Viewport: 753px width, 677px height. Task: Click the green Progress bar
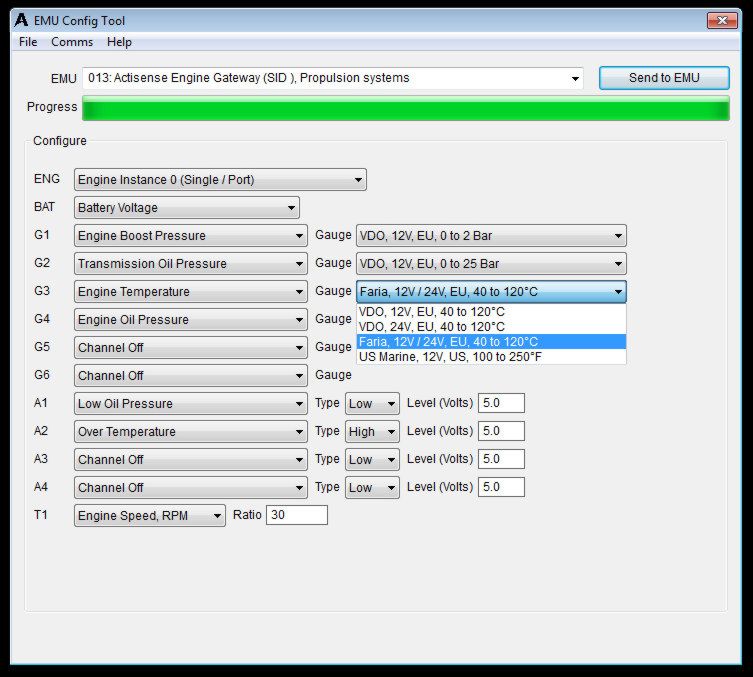tap(406, 108)
